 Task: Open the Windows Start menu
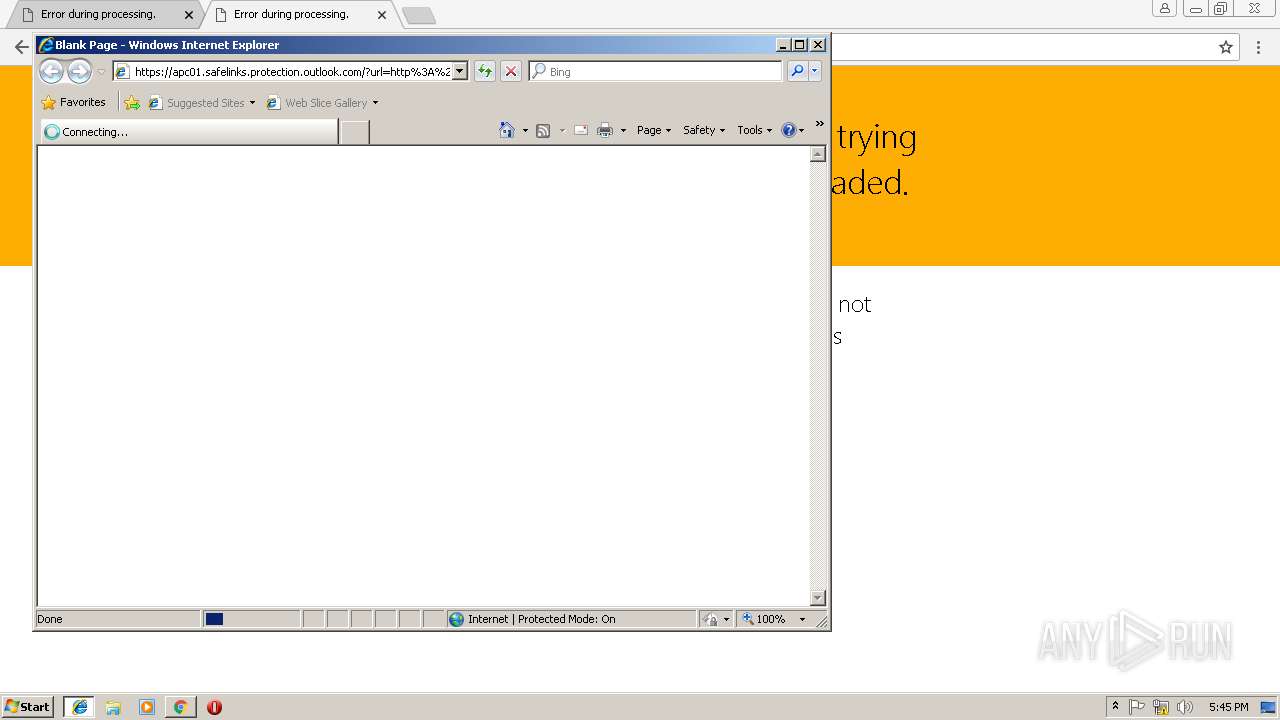pos(28,706)
